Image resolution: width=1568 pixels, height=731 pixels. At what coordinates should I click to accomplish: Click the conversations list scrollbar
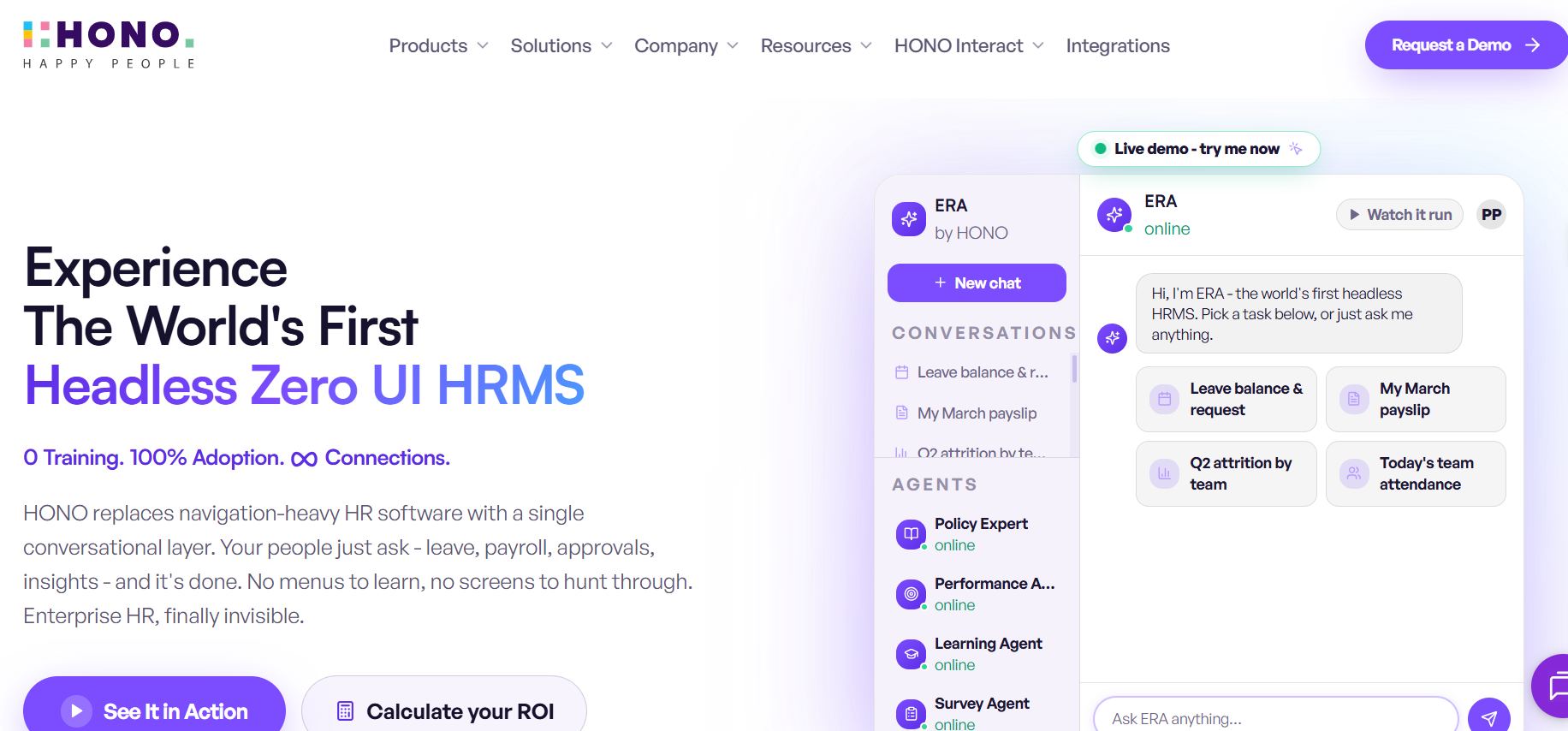pos(1074,369)
